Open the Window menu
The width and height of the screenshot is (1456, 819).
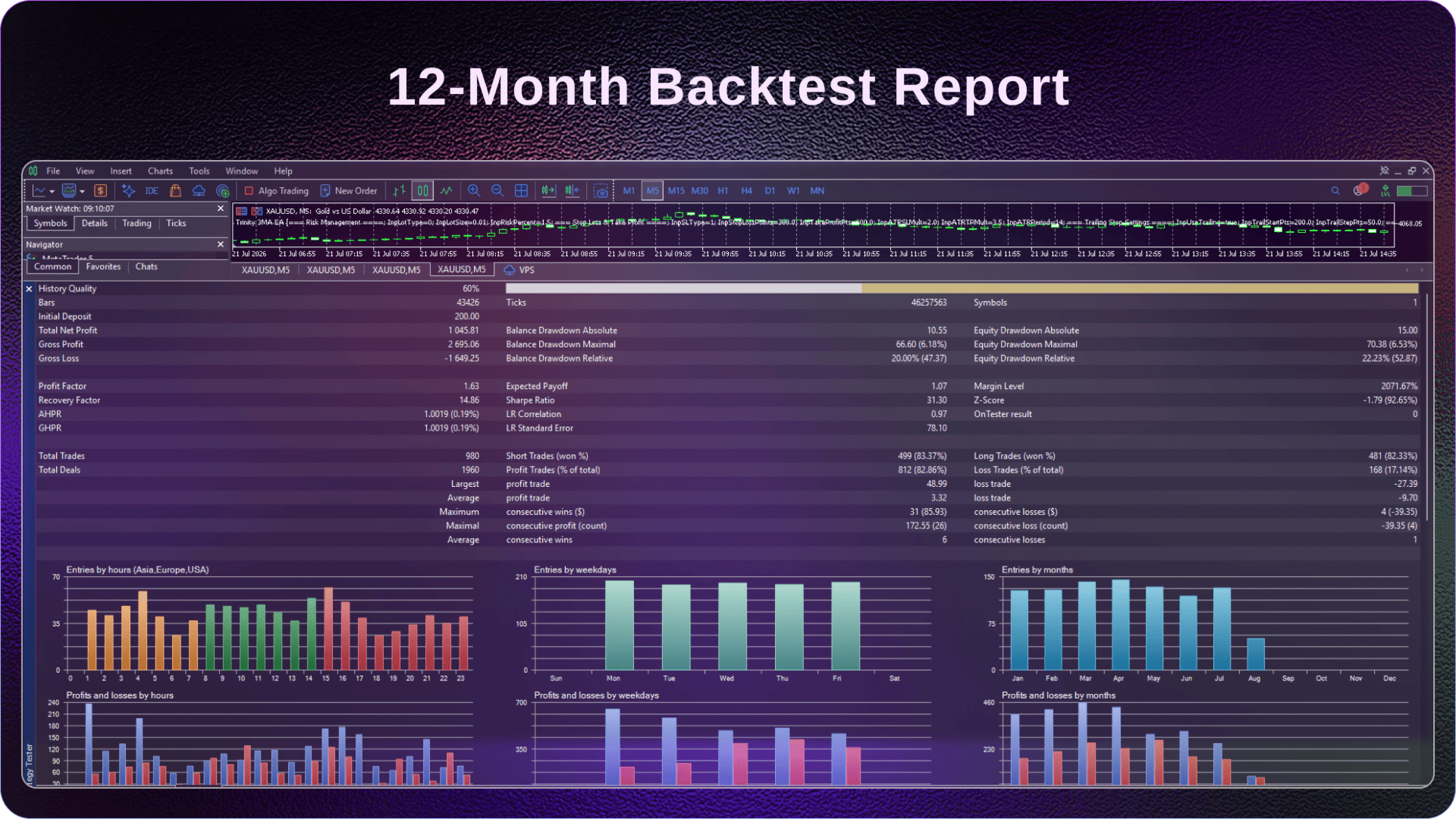242,171
